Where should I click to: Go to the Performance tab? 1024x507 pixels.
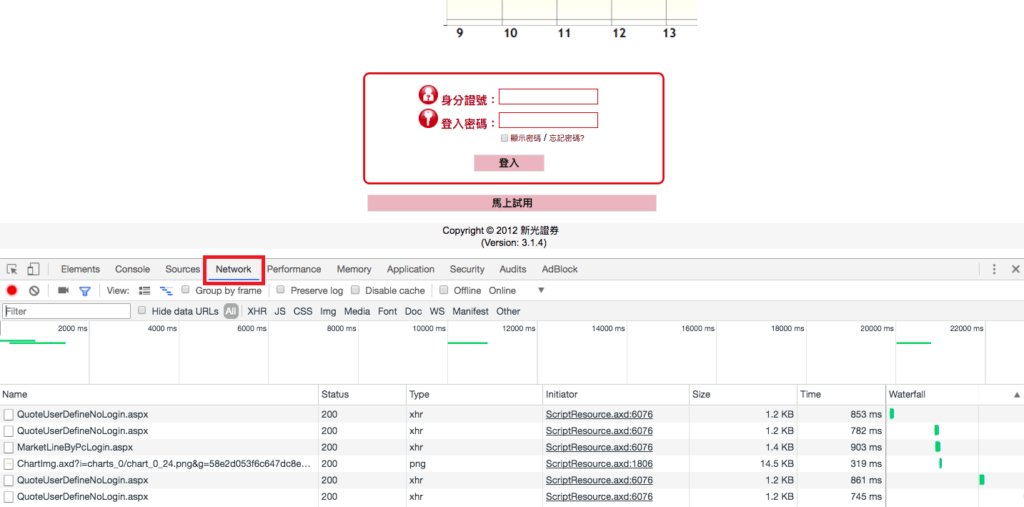pyautogui.click(x=294, y=269)
